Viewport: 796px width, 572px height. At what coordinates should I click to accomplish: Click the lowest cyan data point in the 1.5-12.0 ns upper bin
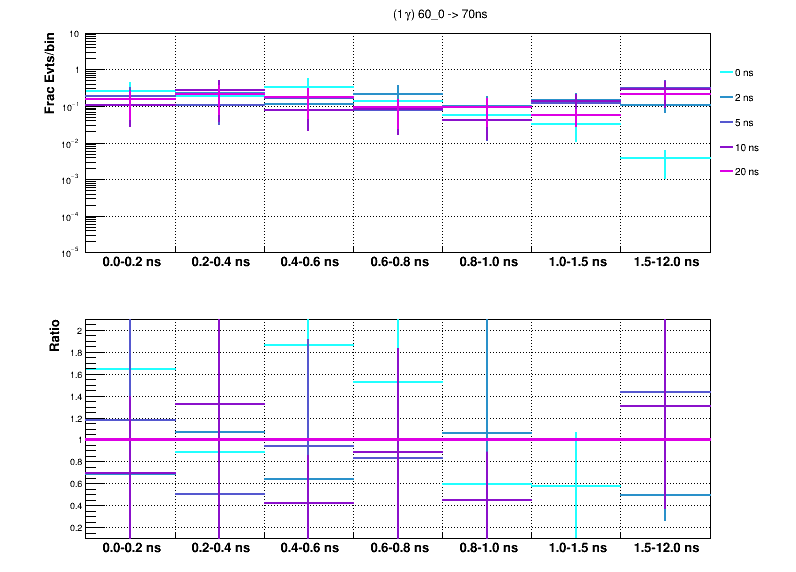pyautogui.click(x=665, y=158)
